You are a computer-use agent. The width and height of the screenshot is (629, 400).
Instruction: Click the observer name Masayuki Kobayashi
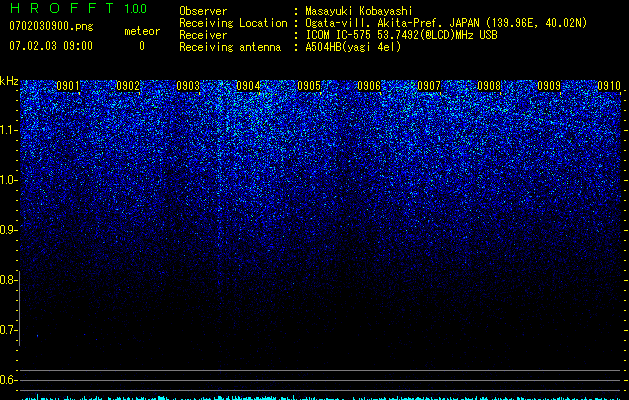[359, 11]
